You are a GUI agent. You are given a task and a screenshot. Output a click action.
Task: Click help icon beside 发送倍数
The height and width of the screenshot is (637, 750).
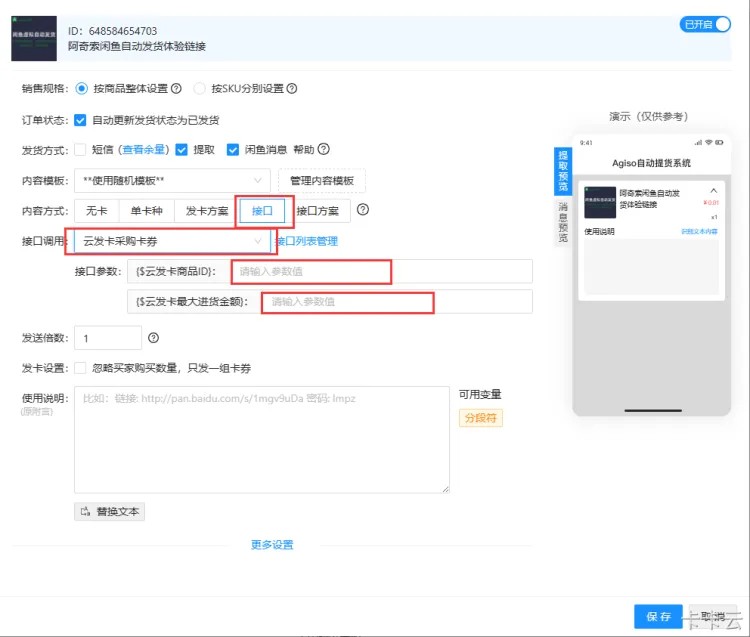(x=154, y=338)
